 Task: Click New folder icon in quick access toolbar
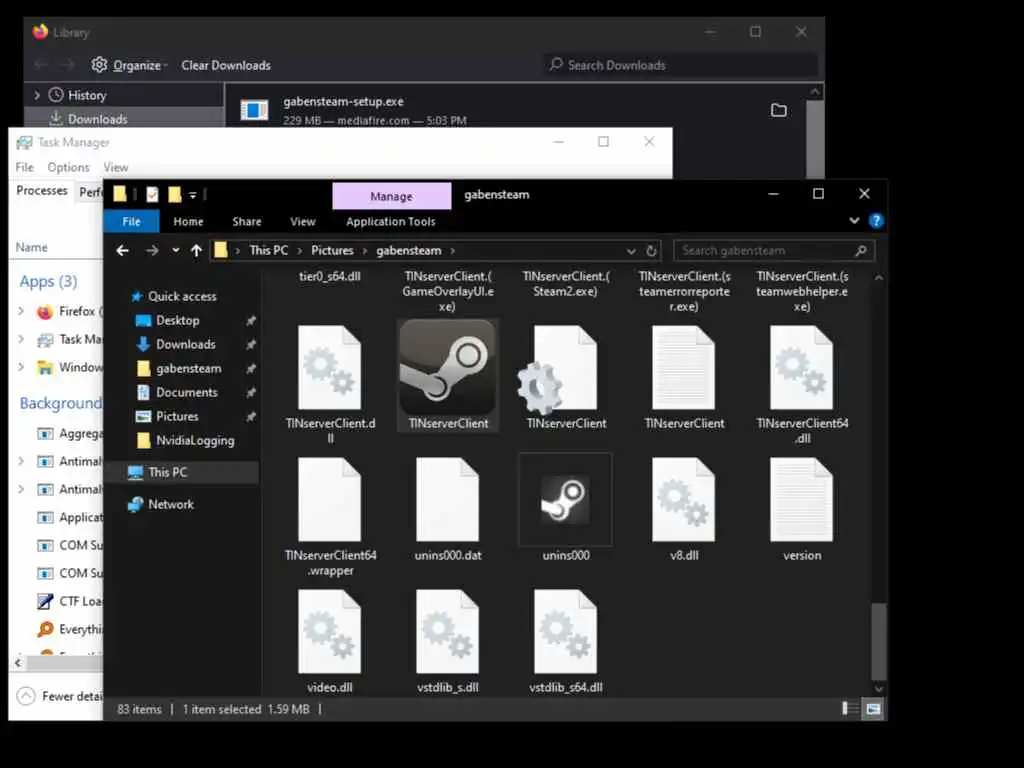[x=174, y=195]
